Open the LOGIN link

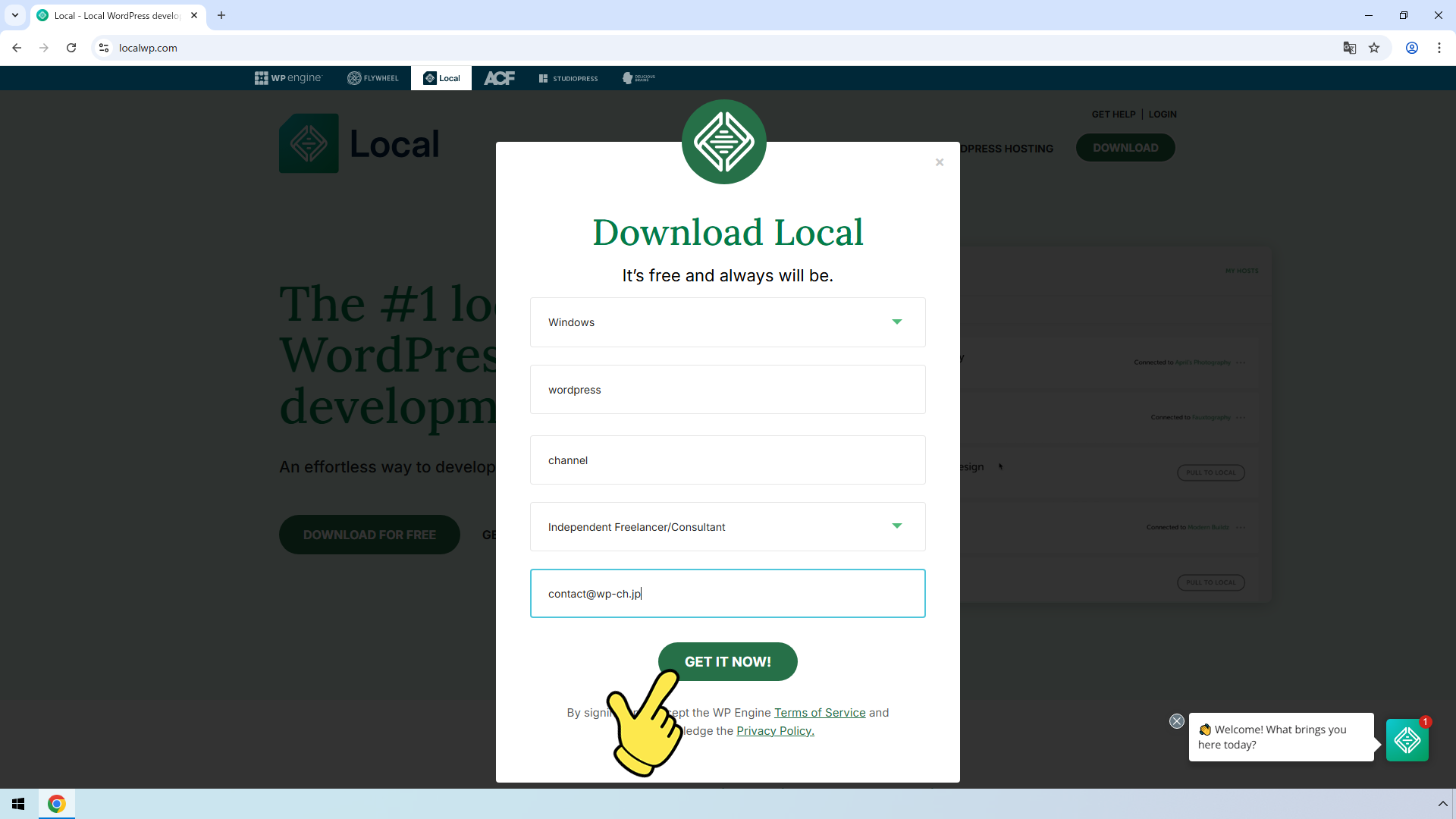pyautogui.click(x=1163, y=115)
